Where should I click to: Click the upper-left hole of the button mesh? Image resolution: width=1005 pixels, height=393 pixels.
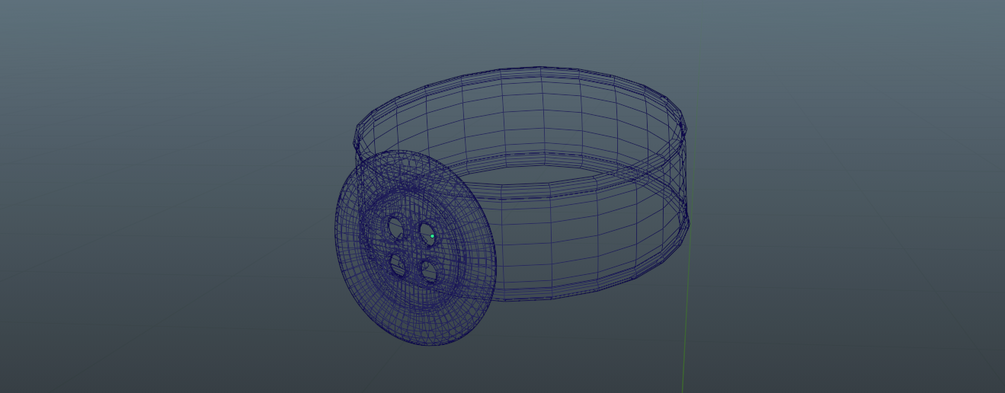coord(395,228)
